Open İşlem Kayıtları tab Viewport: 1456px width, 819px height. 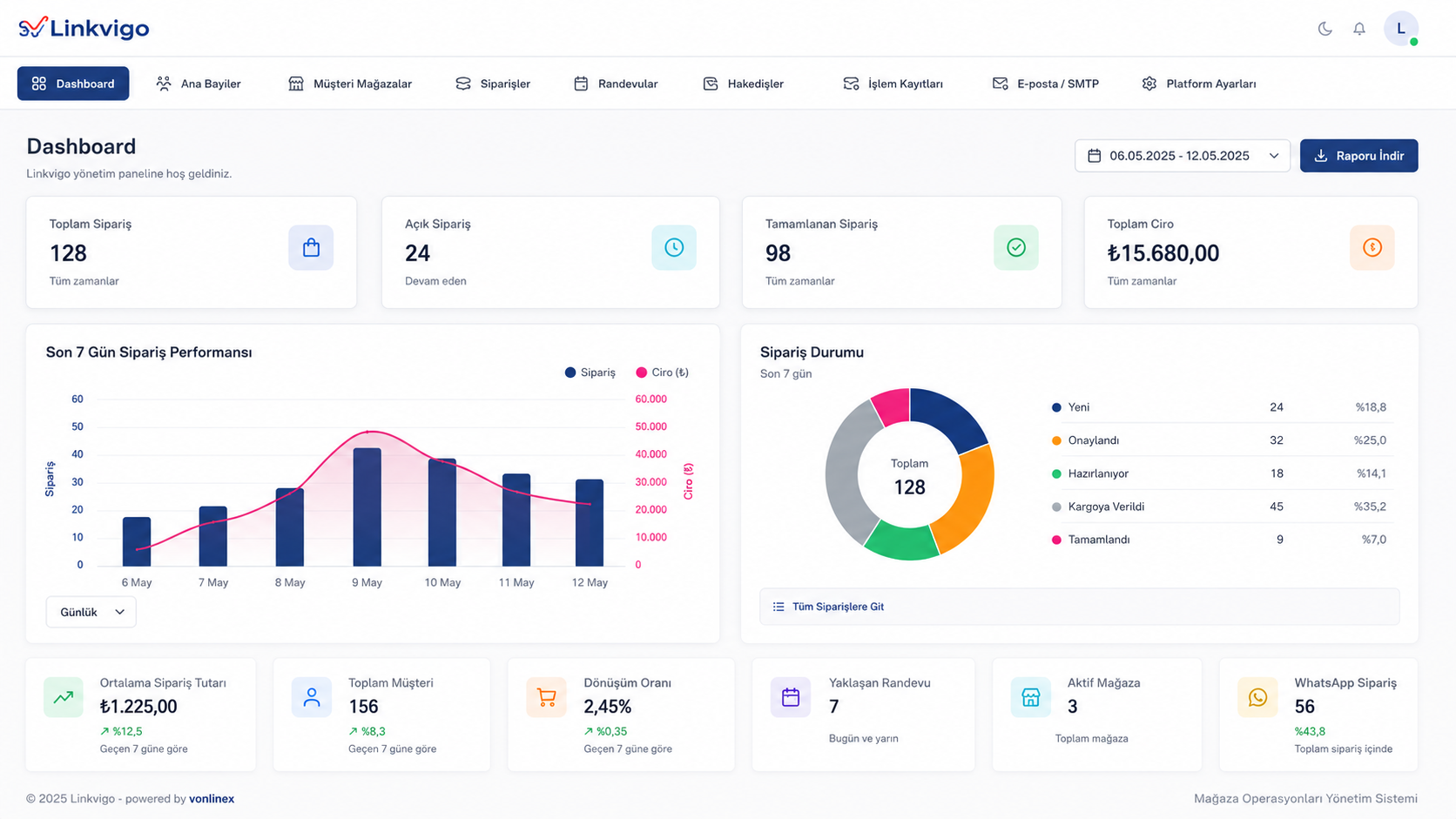pyautogui.click(x=893, y=84)
